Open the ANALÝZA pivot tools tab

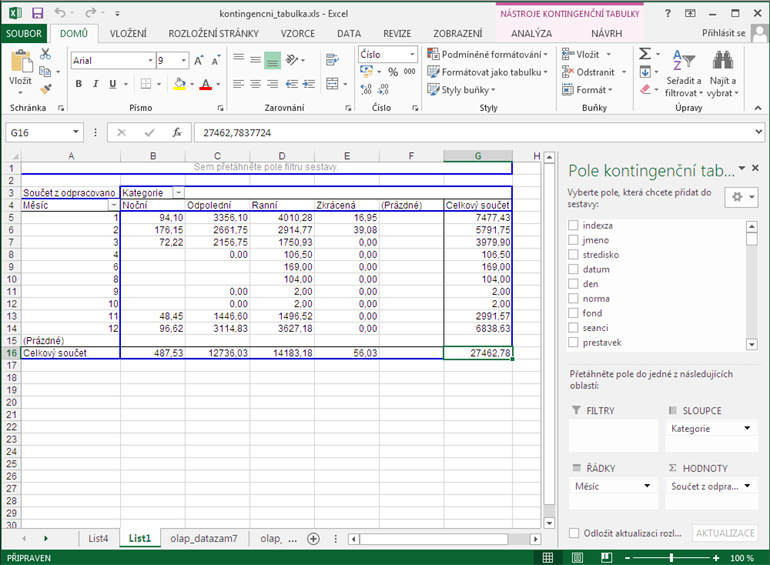pos(531,33)
